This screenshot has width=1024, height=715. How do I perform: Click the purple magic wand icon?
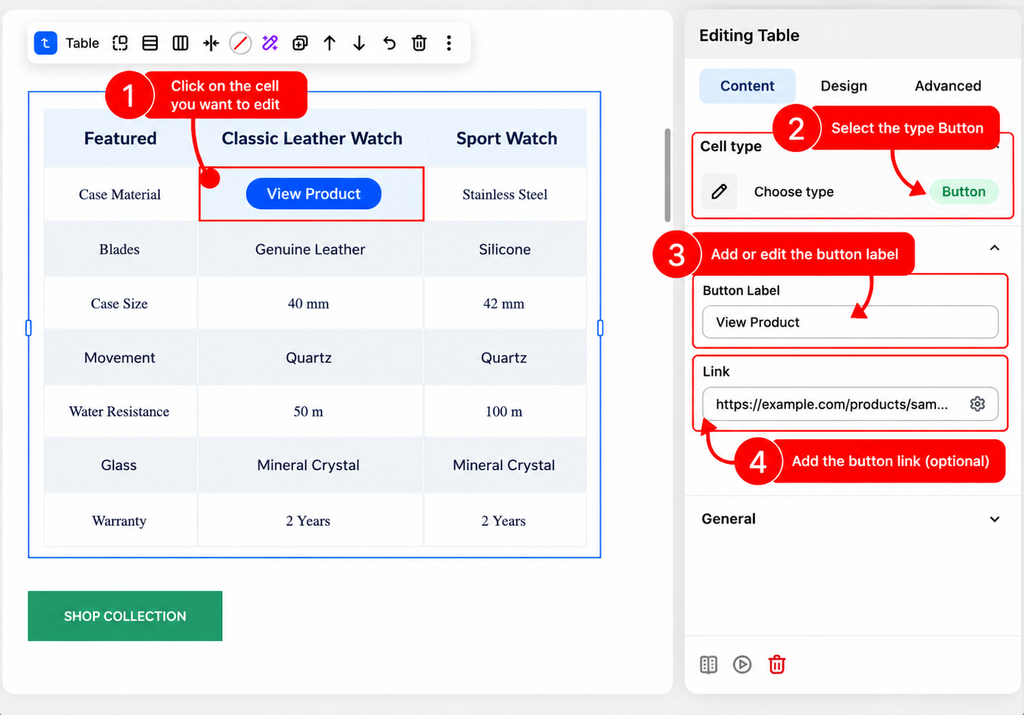pyautogui.click(x=270, y=43)
